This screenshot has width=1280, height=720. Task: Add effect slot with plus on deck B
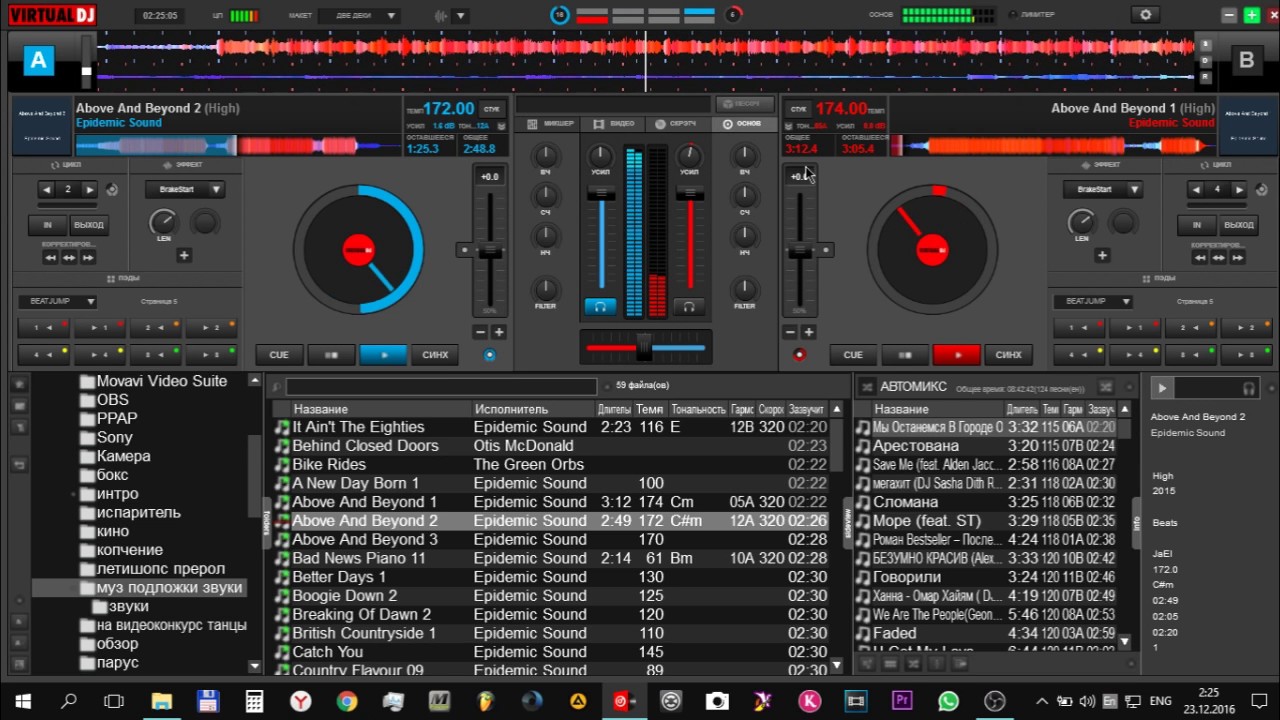1102,255
